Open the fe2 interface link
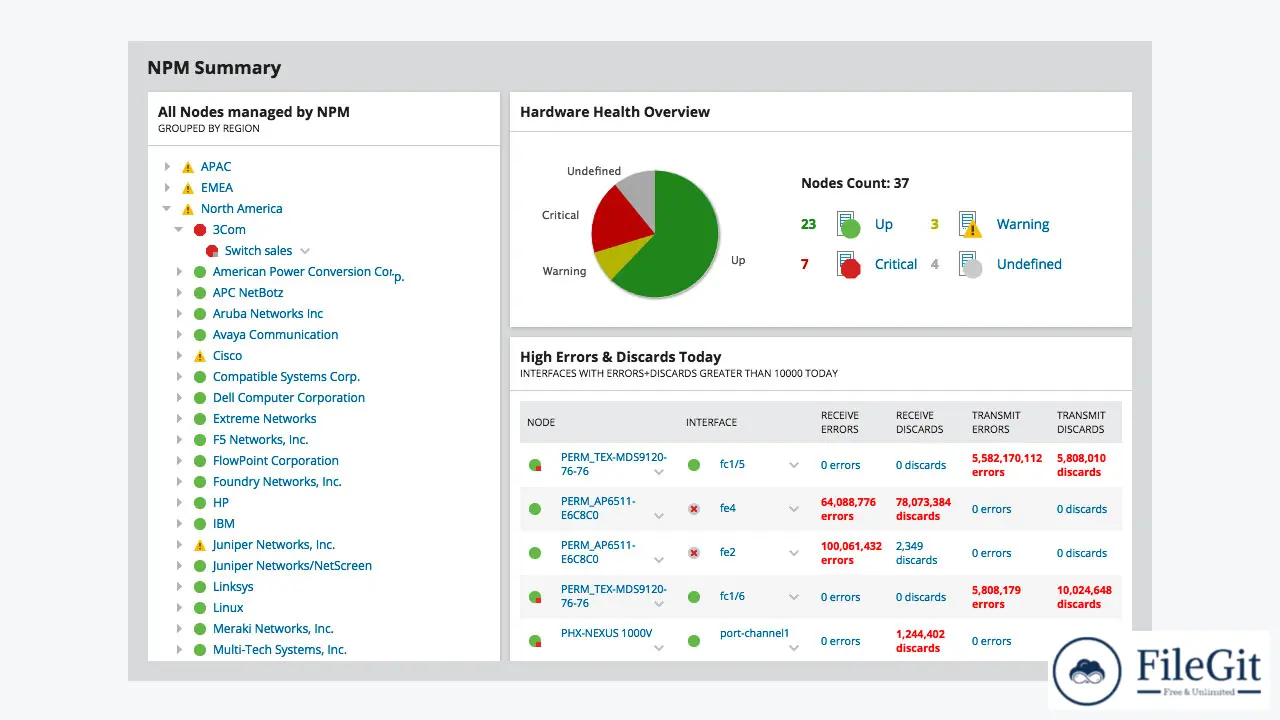1280x720 pixels. (728, 553)
